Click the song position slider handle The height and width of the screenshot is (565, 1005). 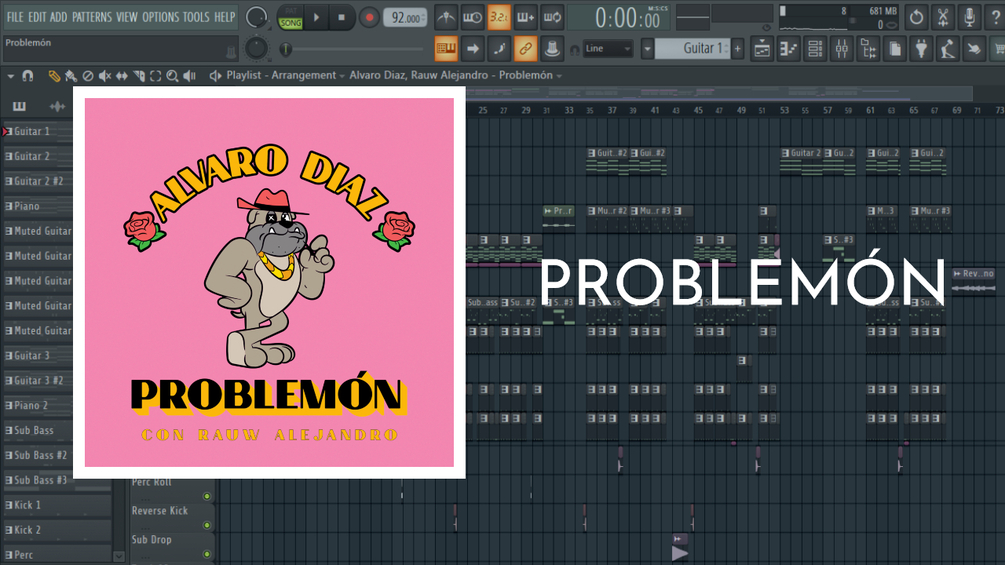(x=286, y=49)
